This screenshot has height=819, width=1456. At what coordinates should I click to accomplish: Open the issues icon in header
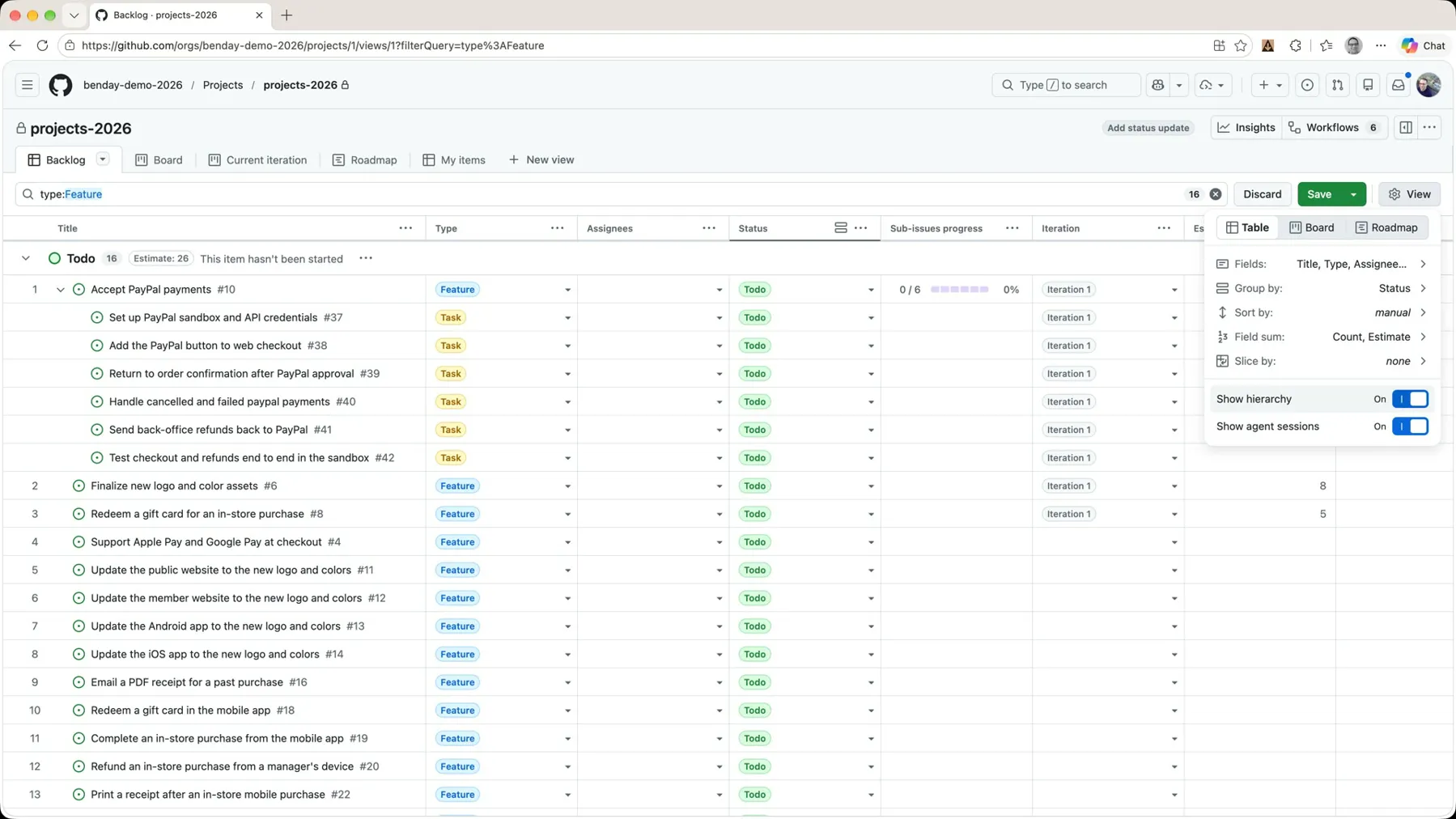click(x=1307, y=85)
